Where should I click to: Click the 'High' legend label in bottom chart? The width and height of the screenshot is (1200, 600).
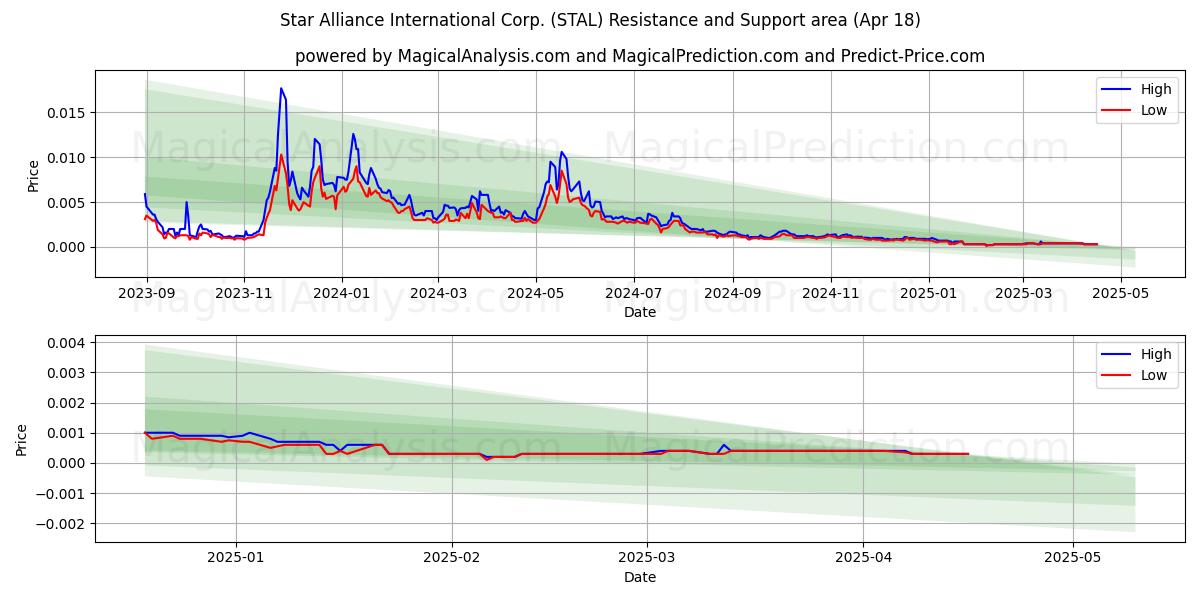tap(1156, 354)
